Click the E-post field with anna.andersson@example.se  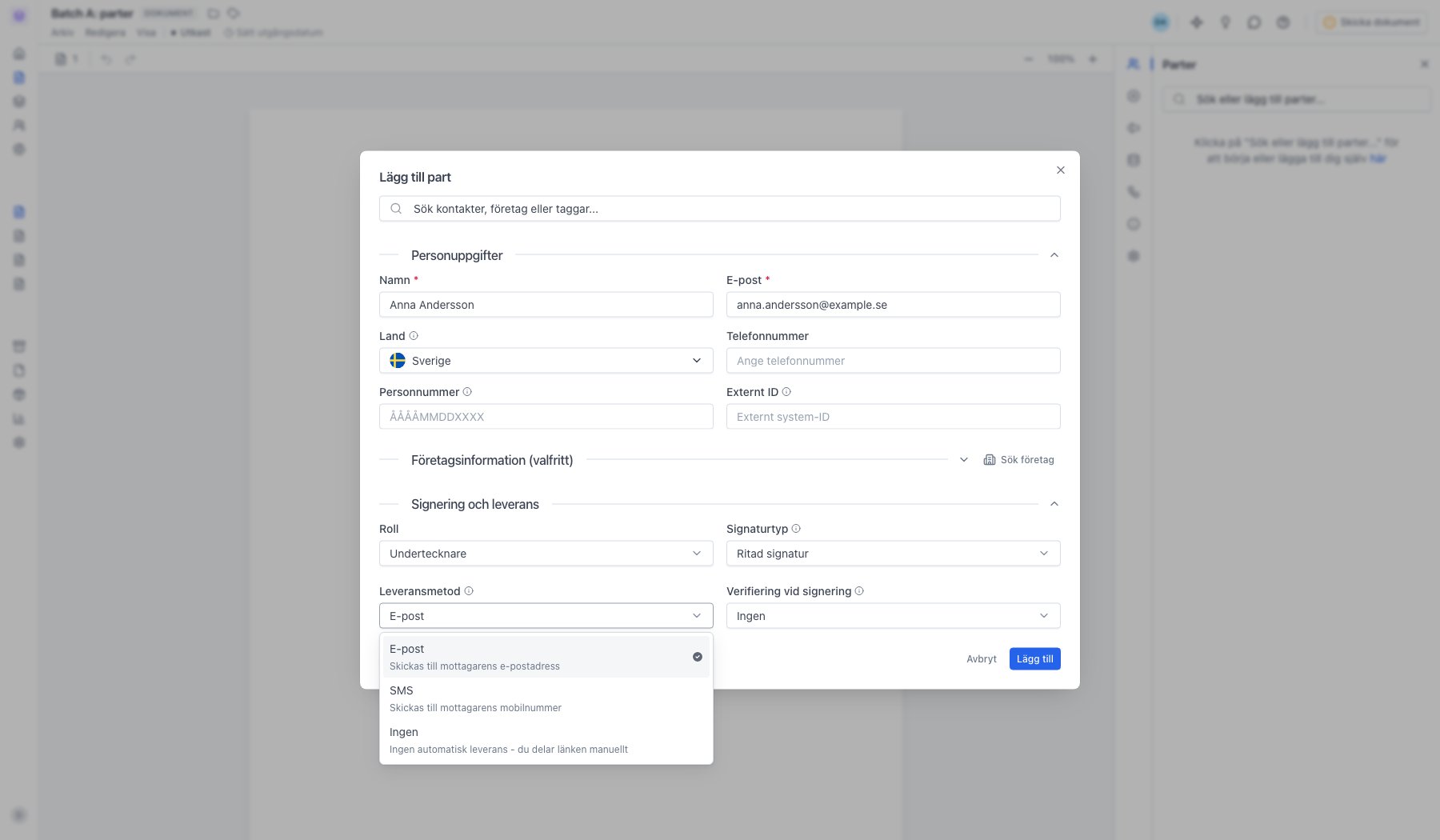pos(894,305)
